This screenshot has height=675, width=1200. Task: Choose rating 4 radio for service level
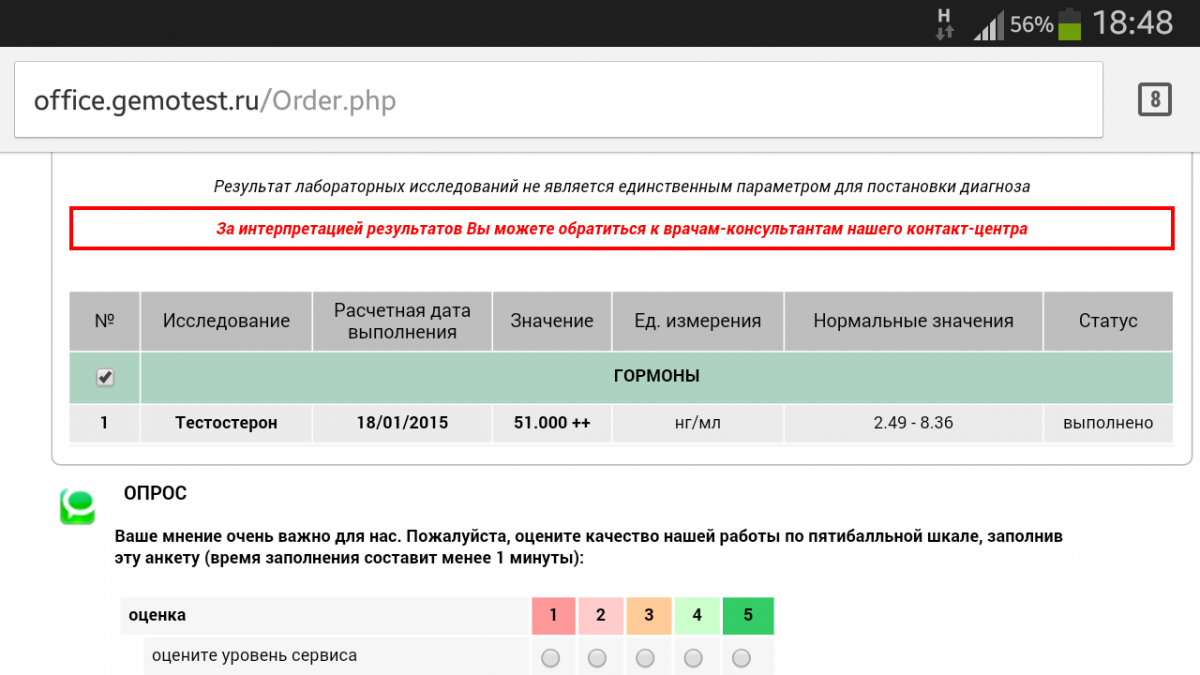point(693,657)
